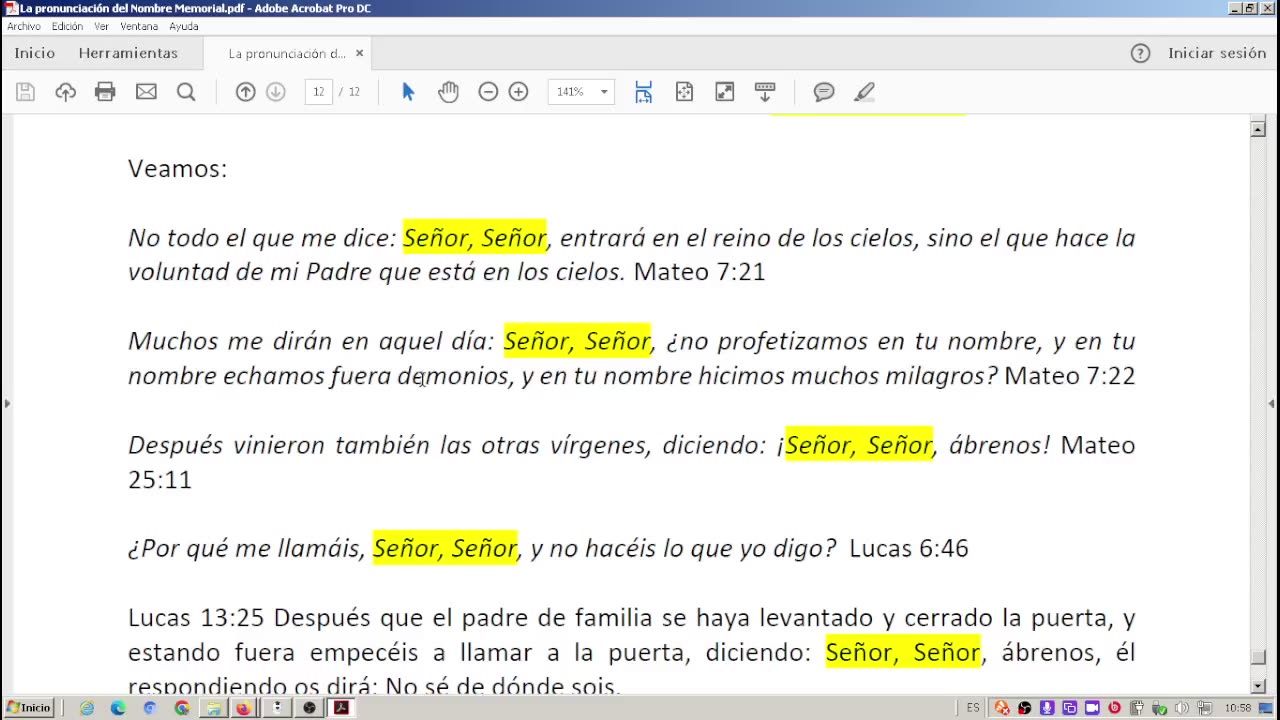Select the highlight text pen icon
Screen dimensions: 1280x720
point(864,92)
